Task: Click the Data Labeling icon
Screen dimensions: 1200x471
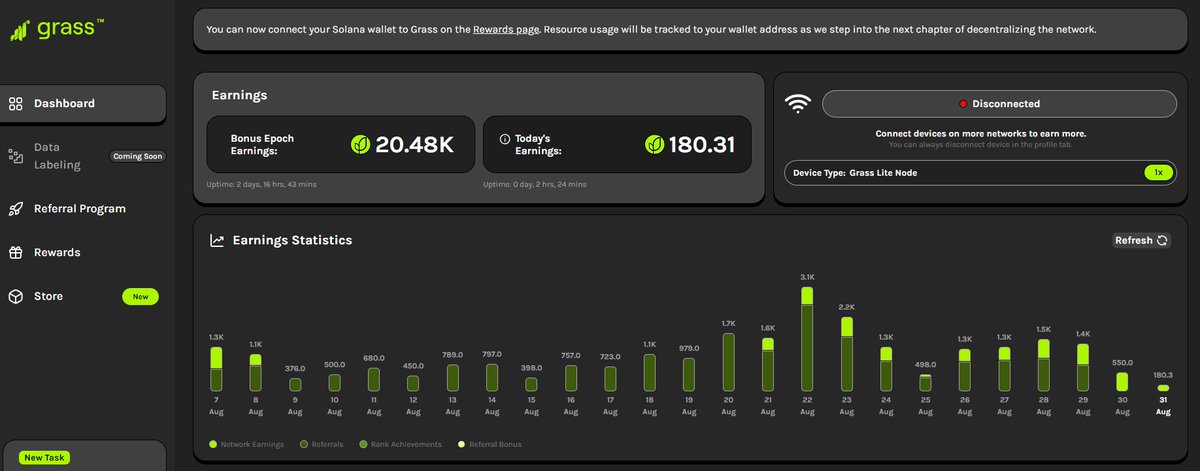Action: click(x=15, y=156)
